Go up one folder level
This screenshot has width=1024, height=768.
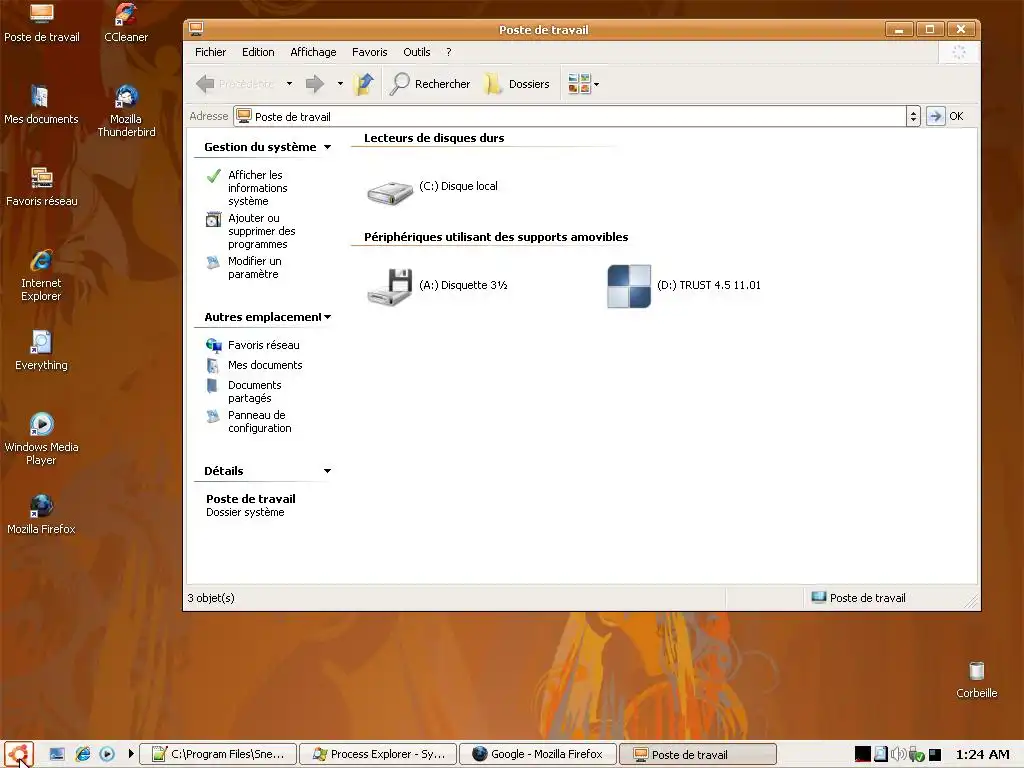coord(363,84)
